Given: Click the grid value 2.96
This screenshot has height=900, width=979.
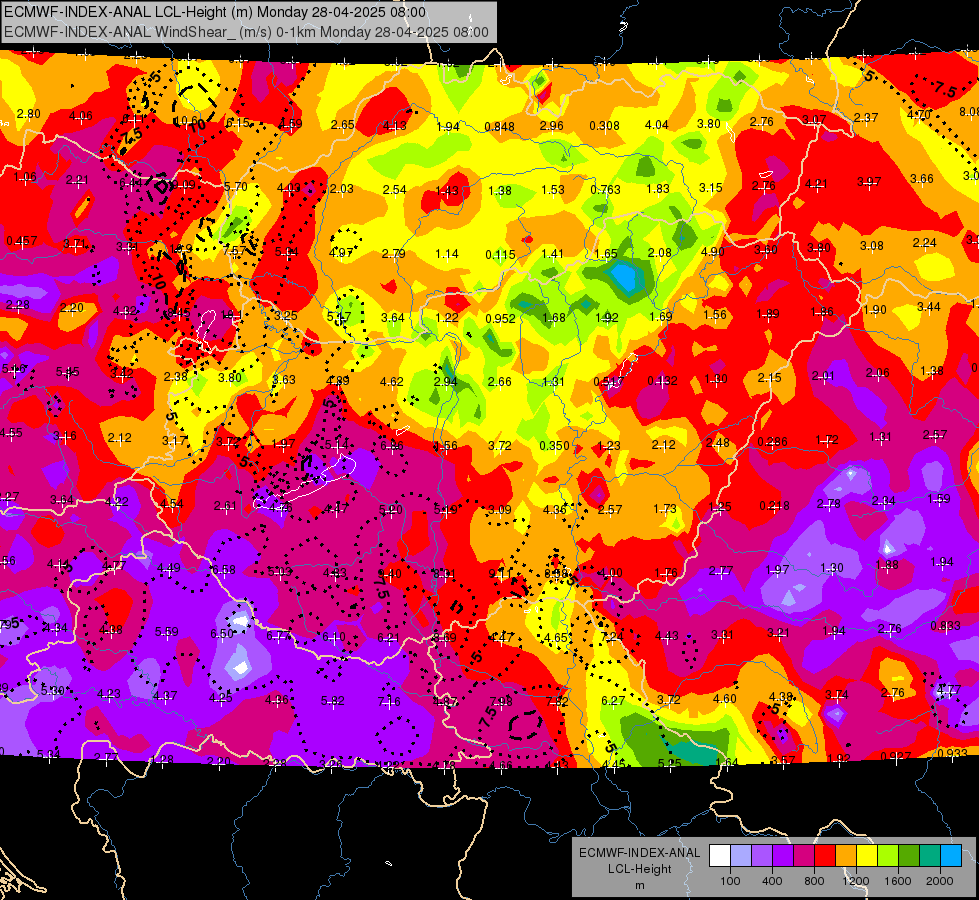Looking at the screenshot, I should (551, 126).
